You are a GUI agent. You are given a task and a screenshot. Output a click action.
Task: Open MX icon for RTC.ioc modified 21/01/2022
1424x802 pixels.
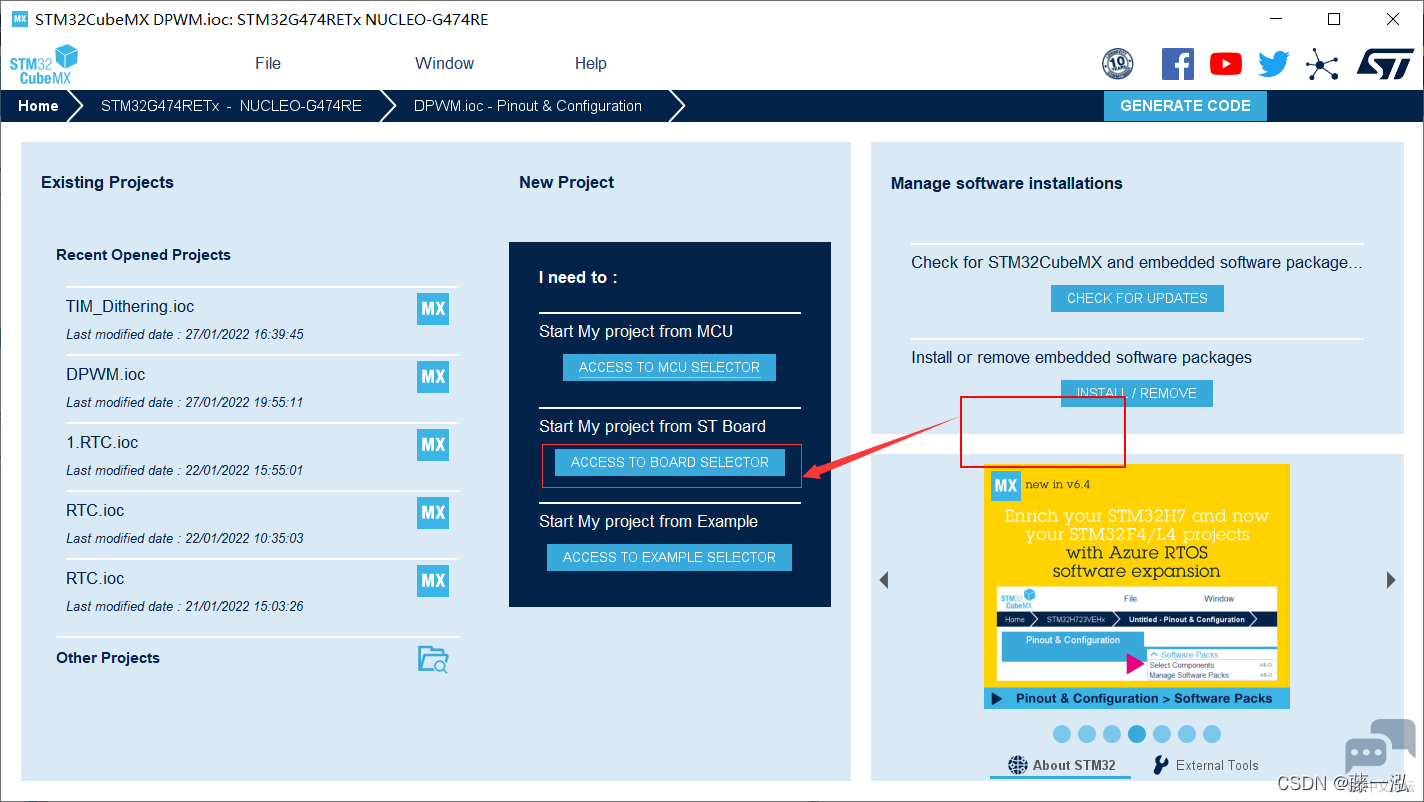click(433, 580)
